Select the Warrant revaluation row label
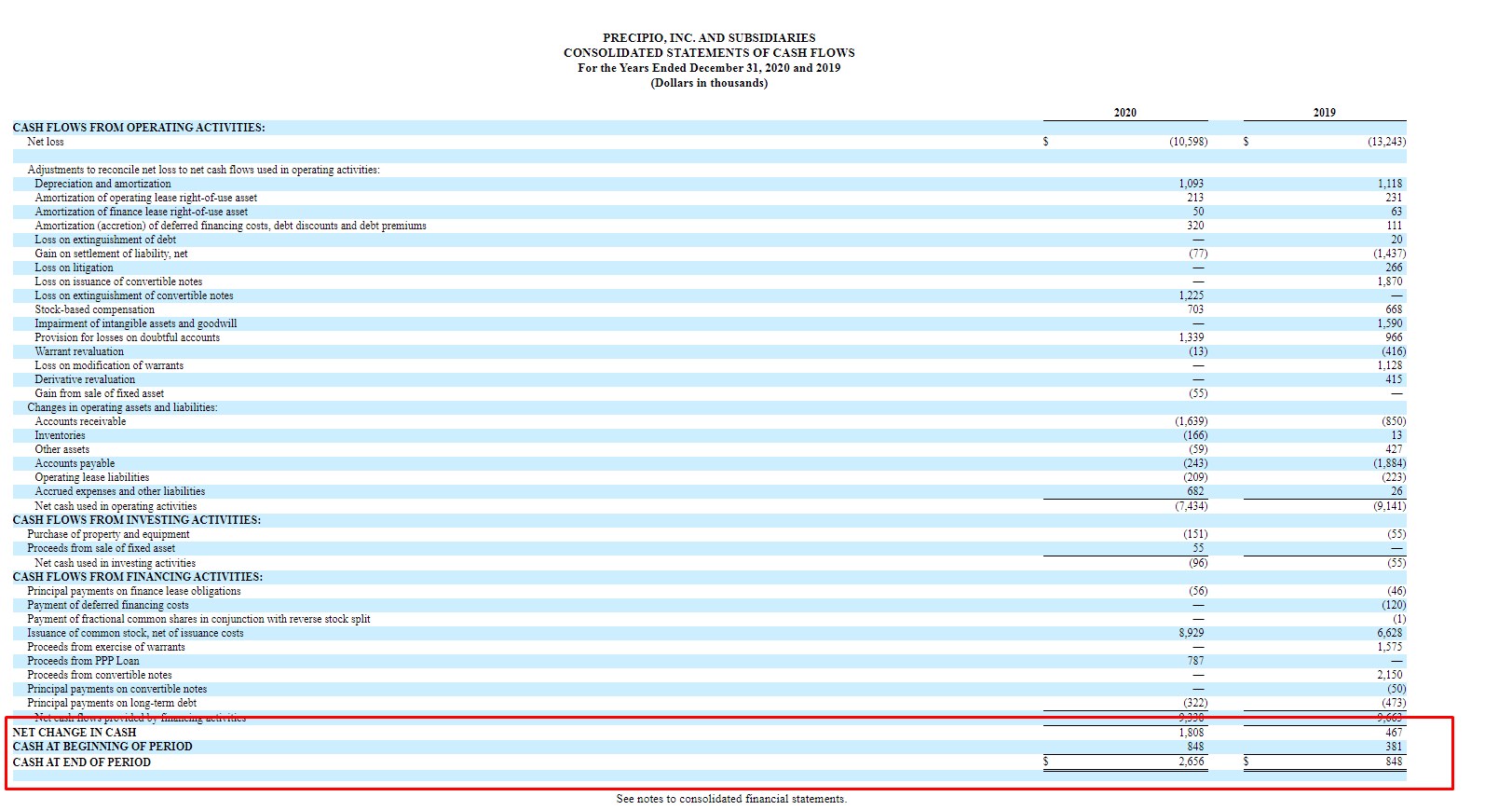This screenshot has height=810, width=1512. 79,351
